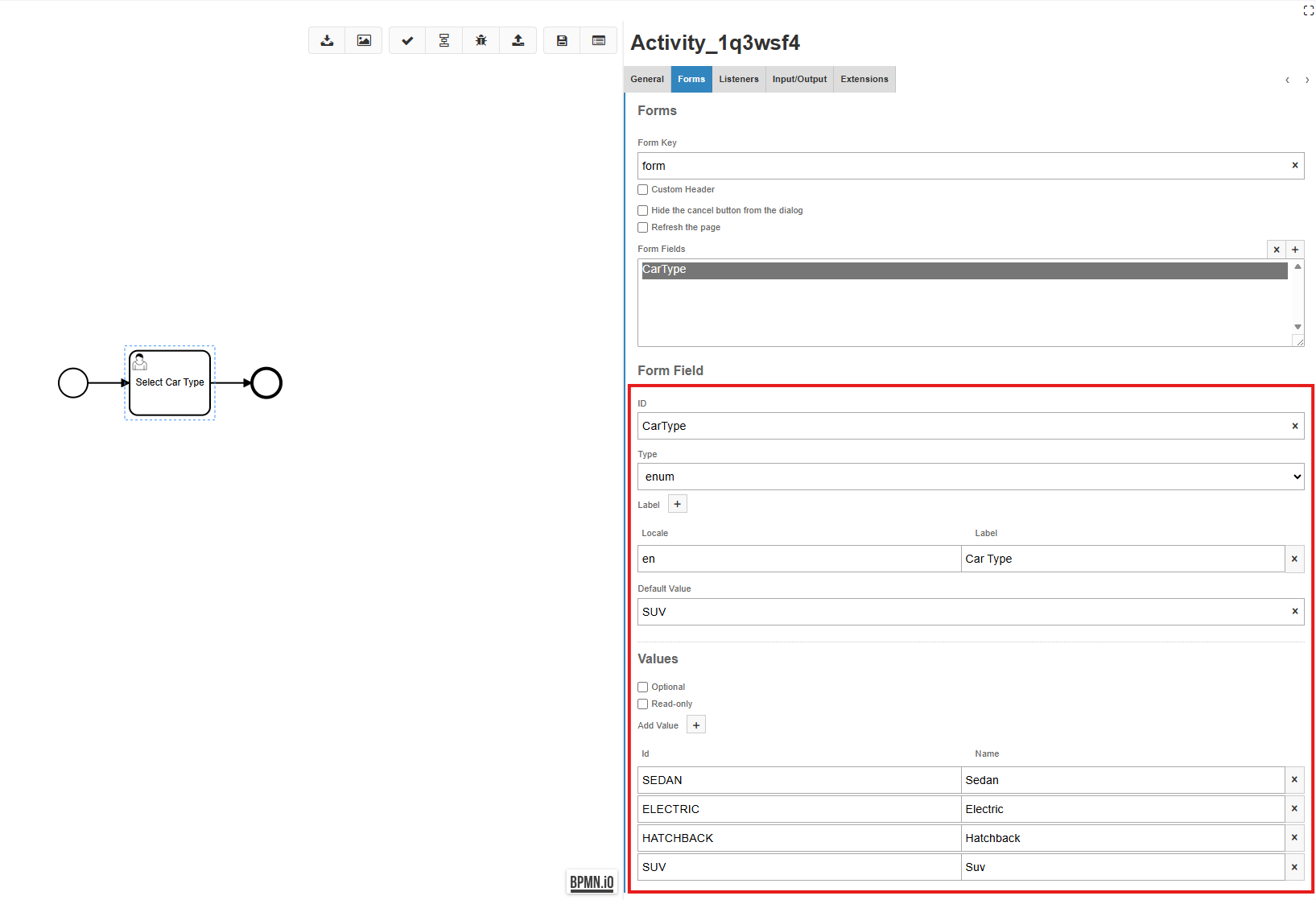Click the floppy disk save icon
The width and height of the screenshot is (1316, 900).
(562, 40)
